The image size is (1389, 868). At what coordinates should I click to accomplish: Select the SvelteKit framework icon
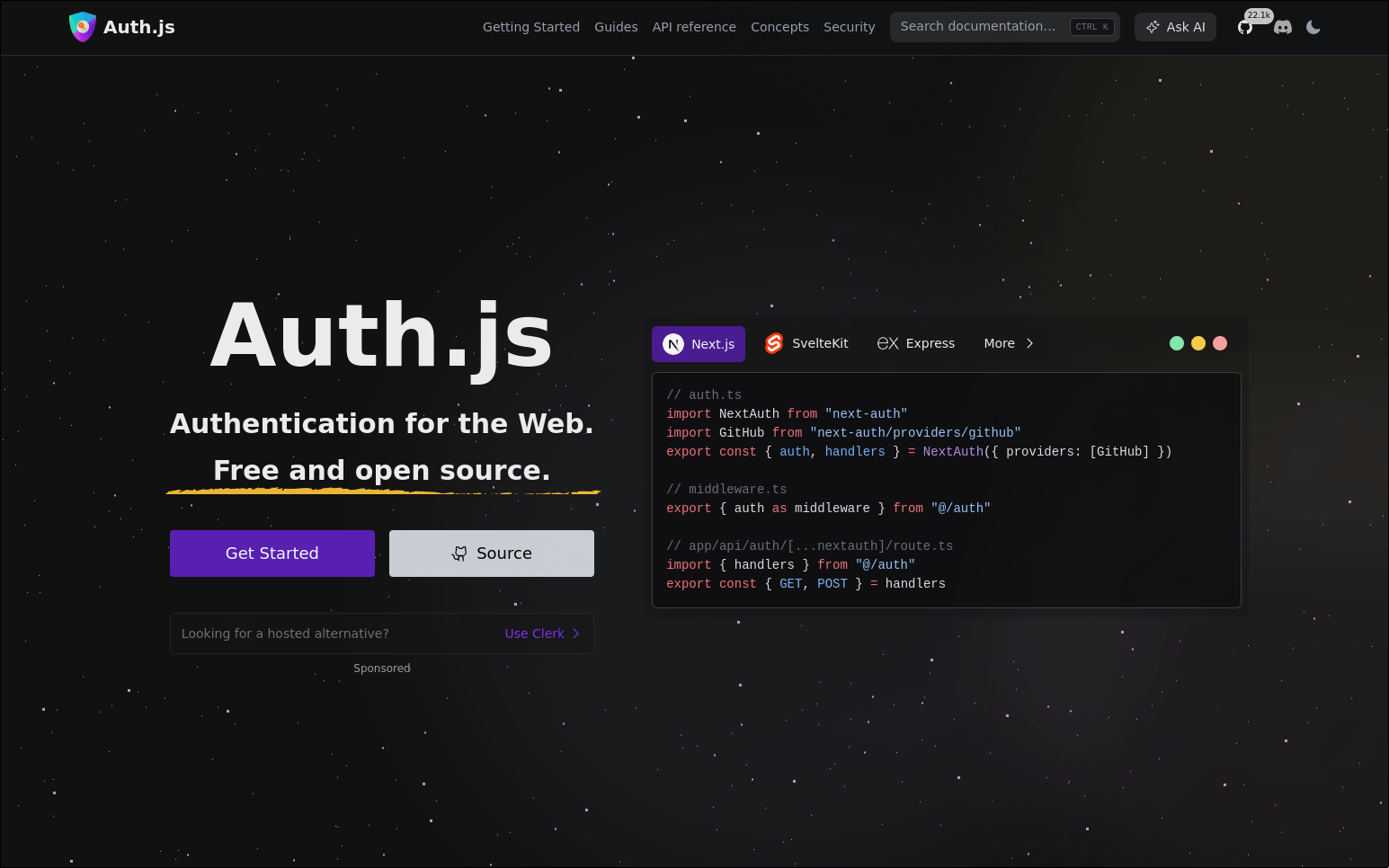point(773,343)
